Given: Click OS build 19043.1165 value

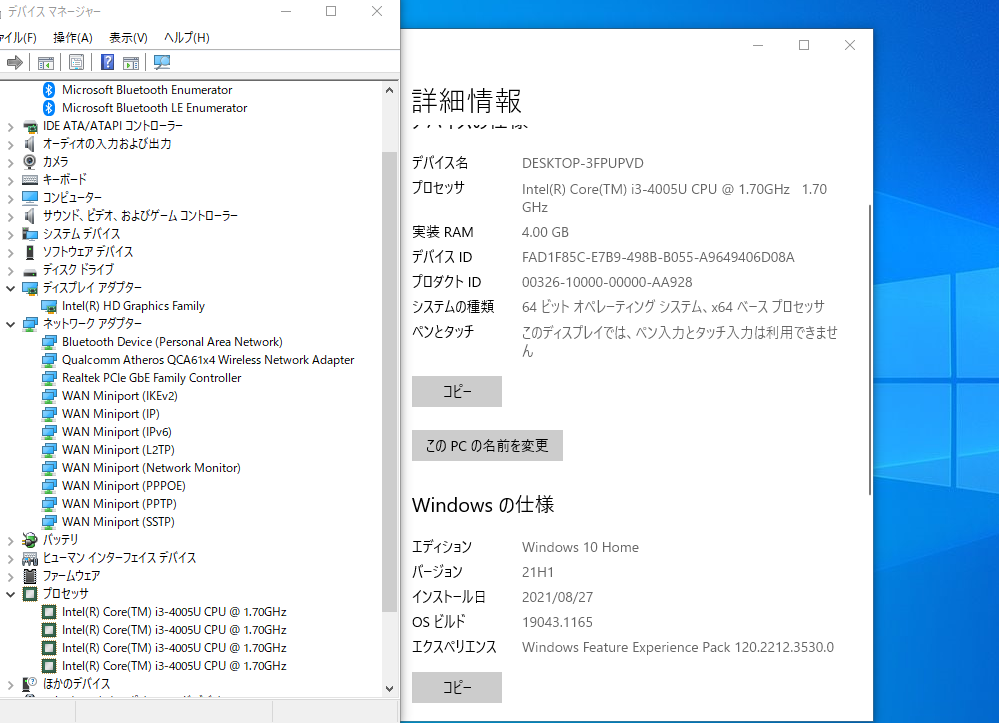Looking at the screenshot, I should [557, 622].
